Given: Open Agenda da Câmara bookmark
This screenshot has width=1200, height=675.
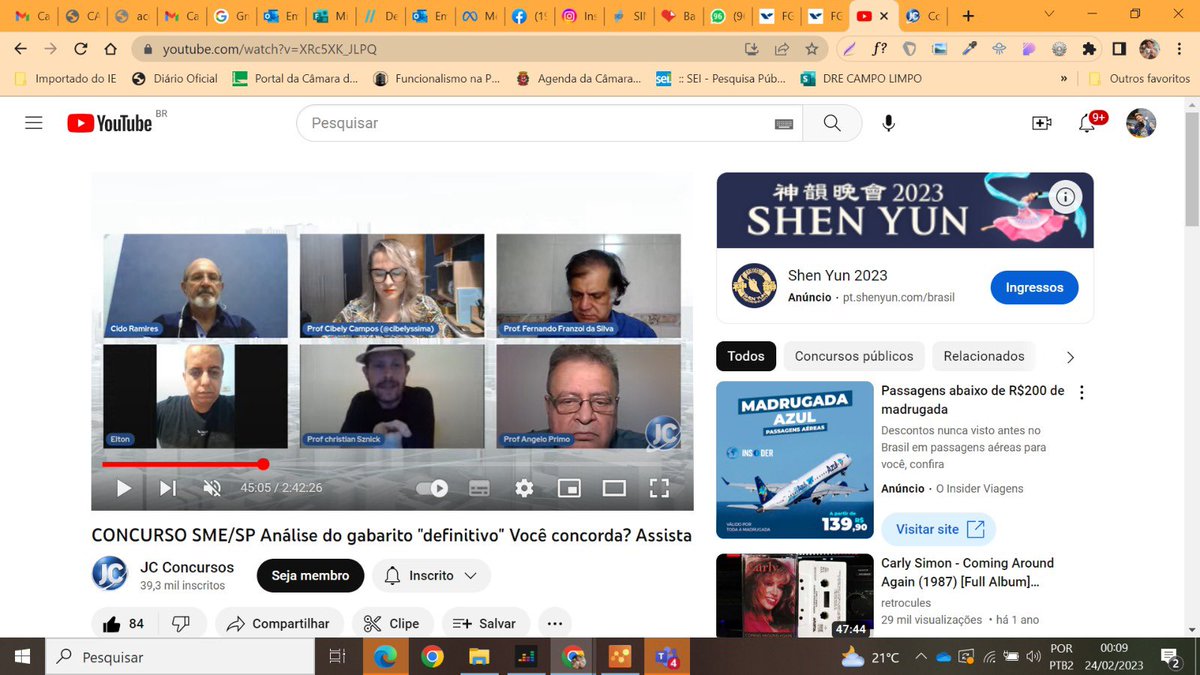Looking at the screenshot, I should coord(579,78).
